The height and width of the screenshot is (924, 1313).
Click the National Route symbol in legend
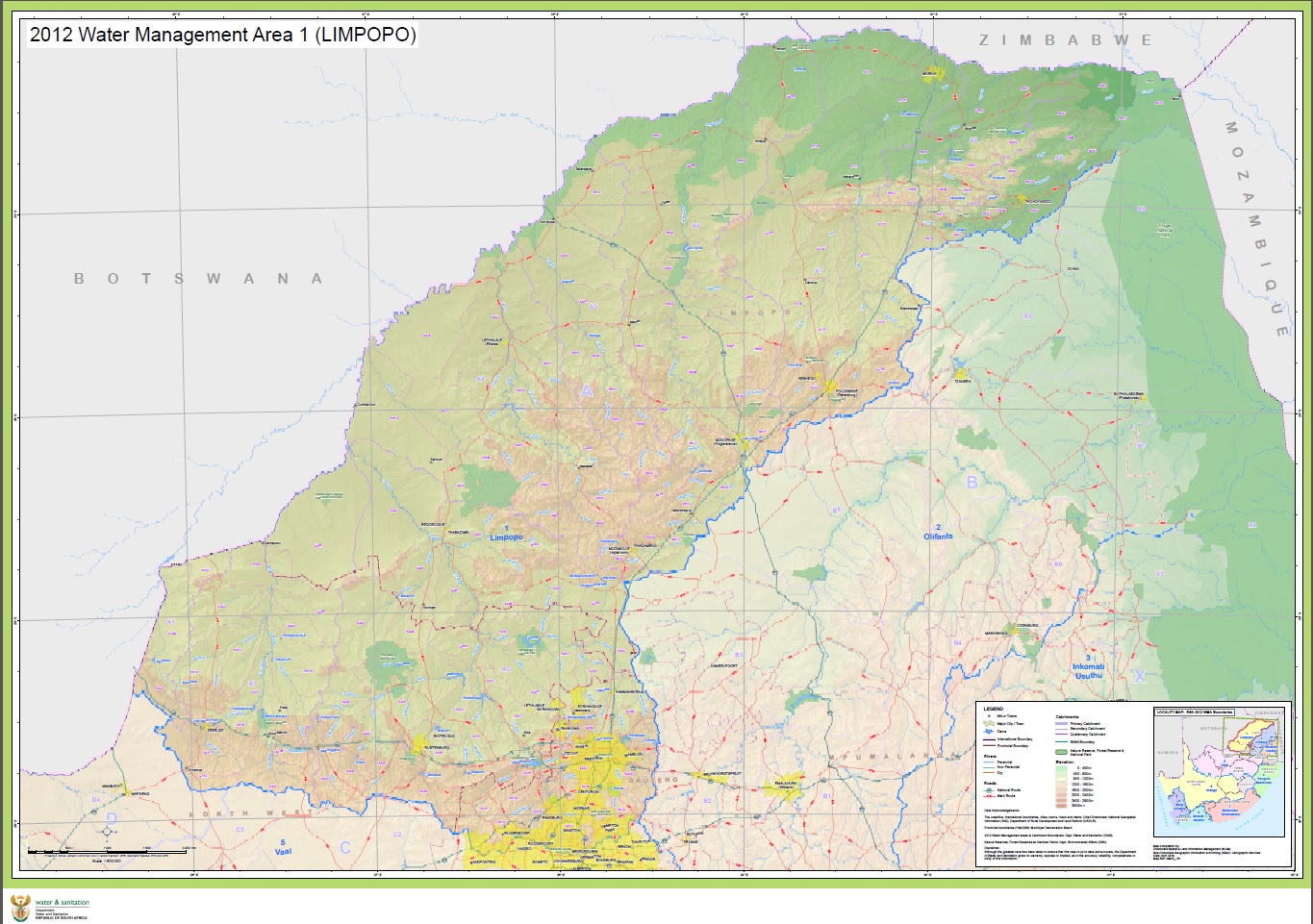pyautogui.click(x=989, y=790)
